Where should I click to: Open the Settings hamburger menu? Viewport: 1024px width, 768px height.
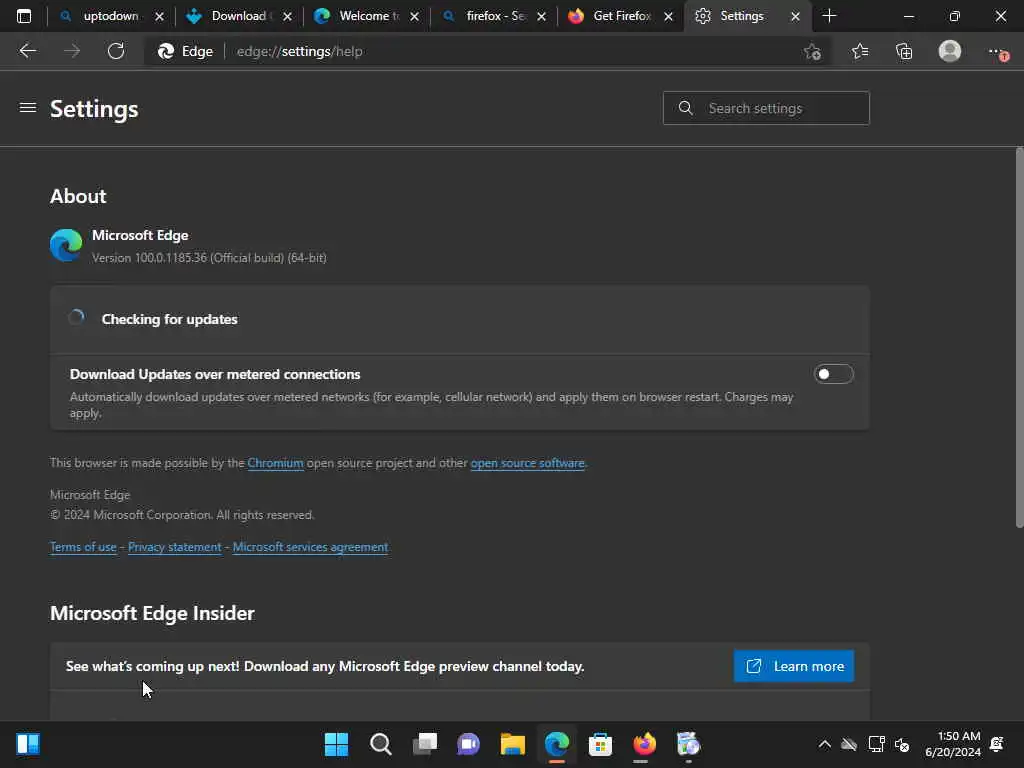pyautogui.click(x=27, y=107)
